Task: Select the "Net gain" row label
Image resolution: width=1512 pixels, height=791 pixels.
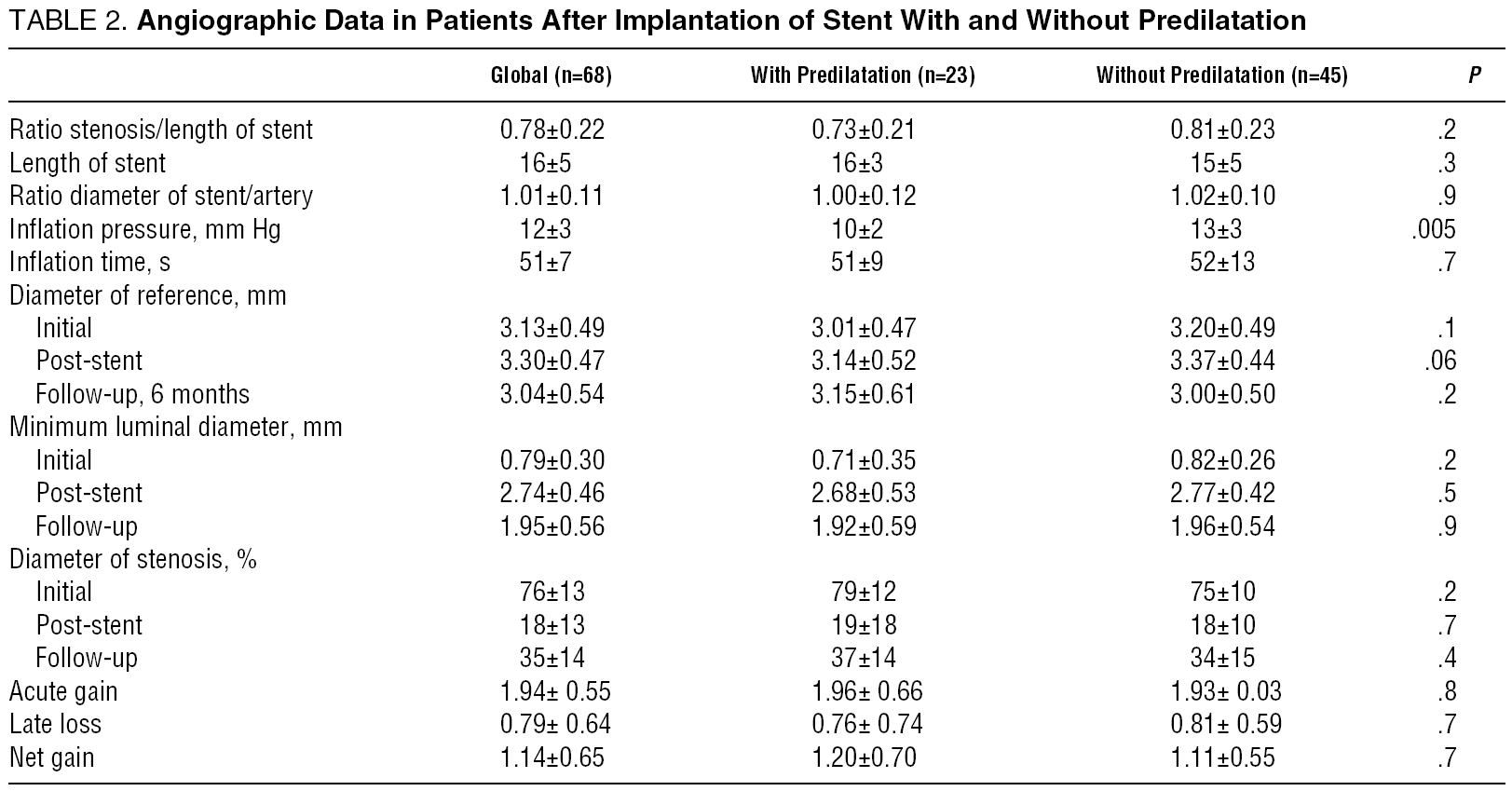Action: click(52, 757)
